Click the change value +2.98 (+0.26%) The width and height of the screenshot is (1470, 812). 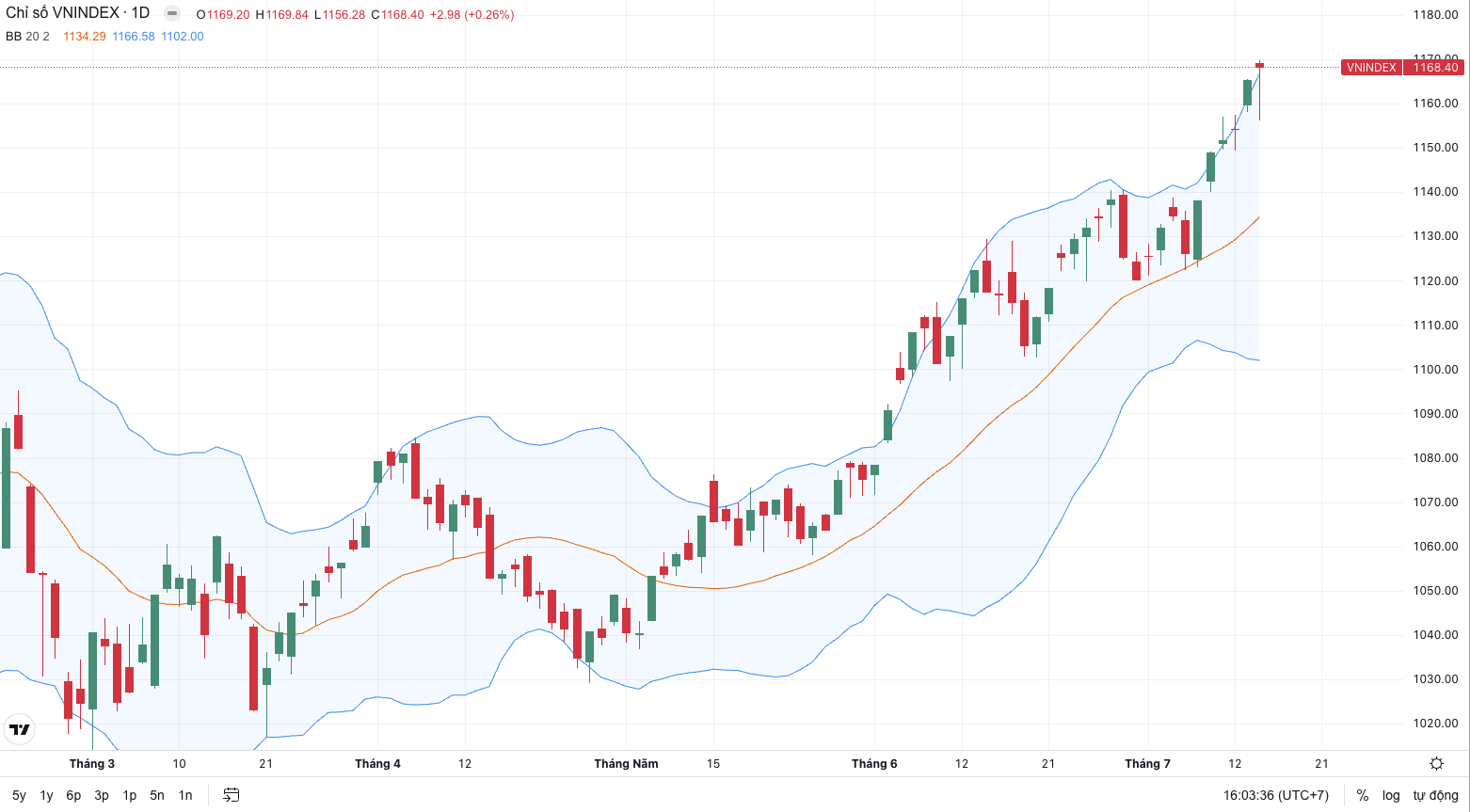(x=472, y=15)
